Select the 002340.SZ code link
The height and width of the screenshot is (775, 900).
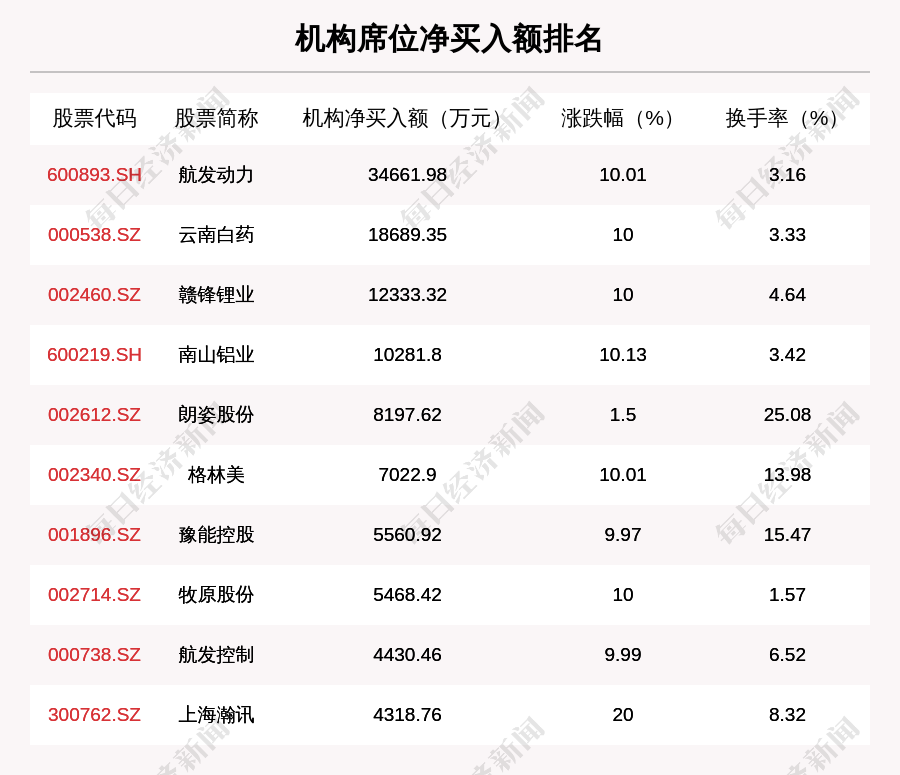point(94,475)
